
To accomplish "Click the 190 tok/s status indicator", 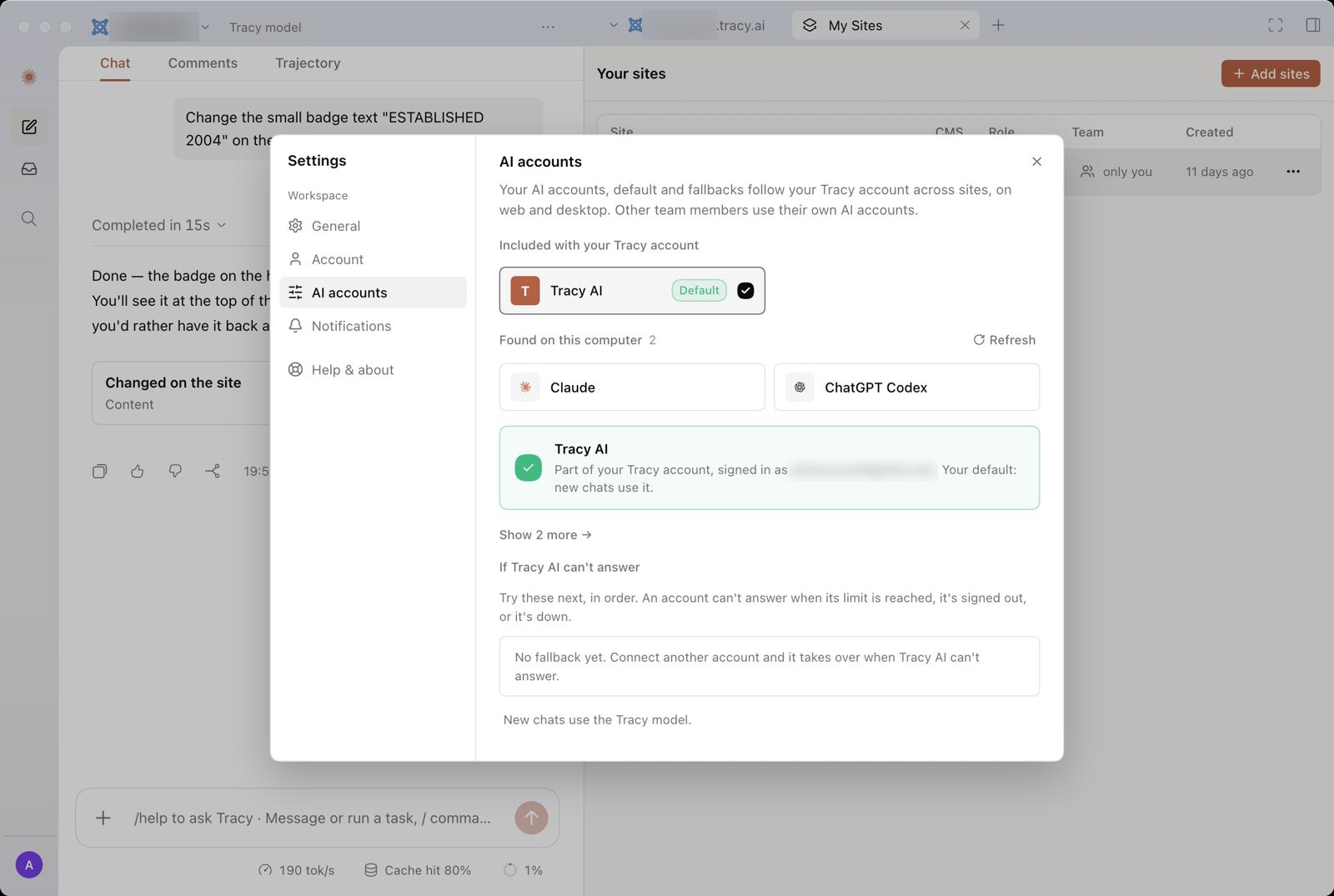I will coord(296,870).
